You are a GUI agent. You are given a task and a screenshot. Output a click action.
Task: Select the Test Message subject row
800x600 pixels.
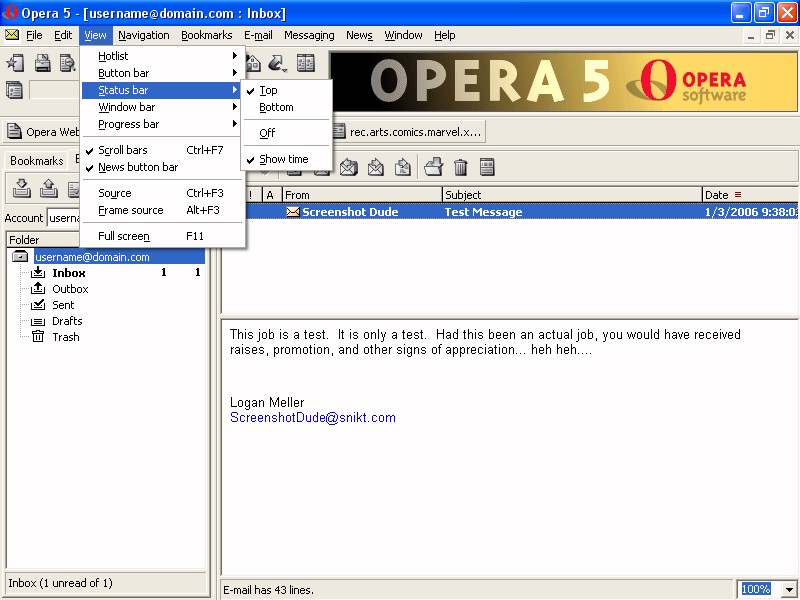click(x=520, y=212)
